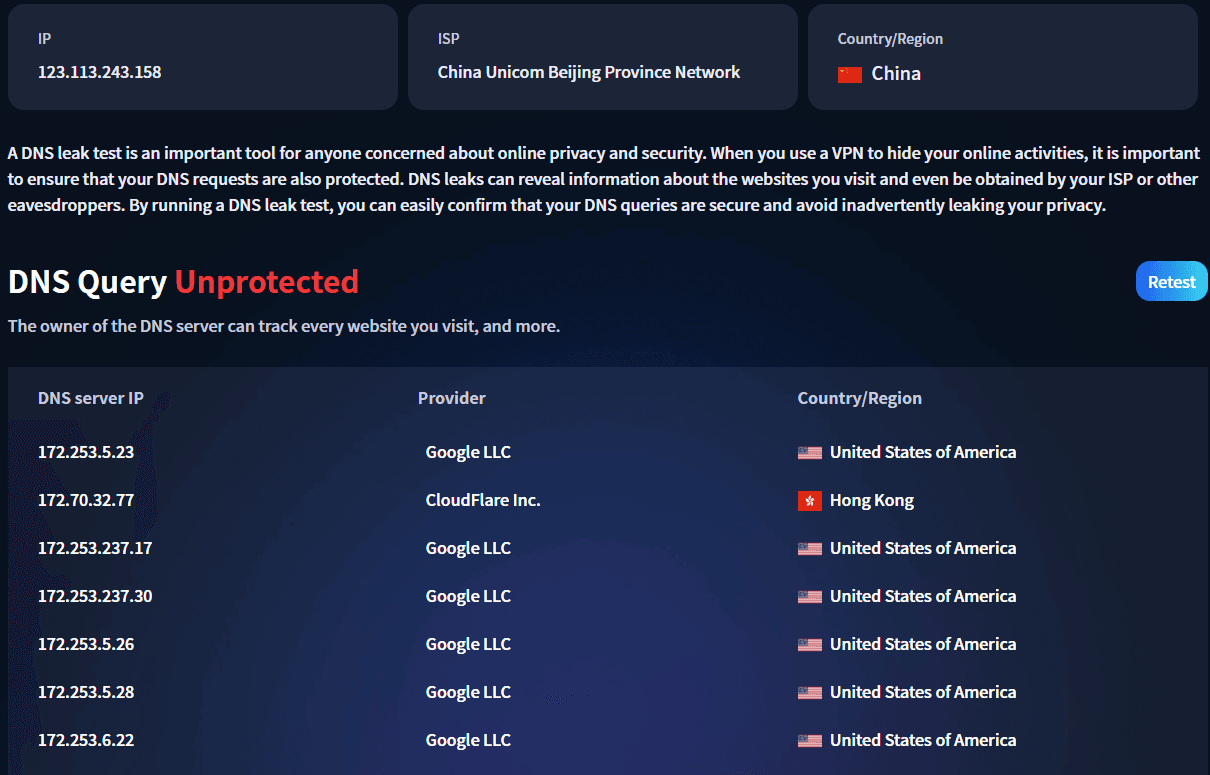Click the US flag in 172.253.6.22 row

pyautogui.click(x=810, y=741)
